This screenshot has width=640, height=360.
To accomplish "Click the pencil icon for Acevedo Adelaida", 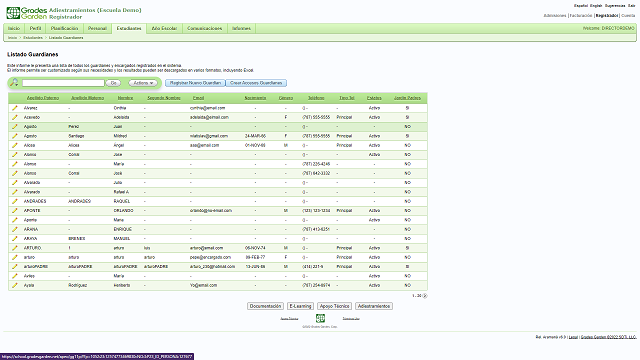I will (15, 118).
